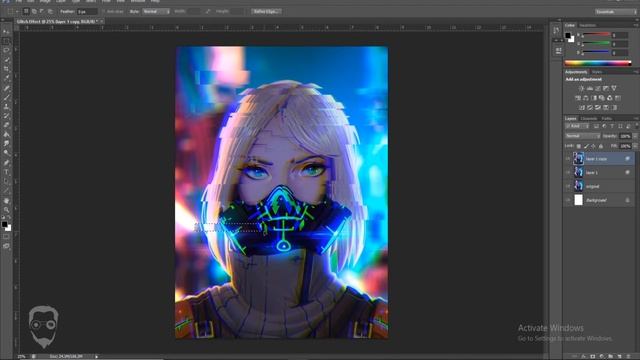This screenshot has width=640, height=360.
Task: Switch to the Swatches tab
Action: coord(588,25)
